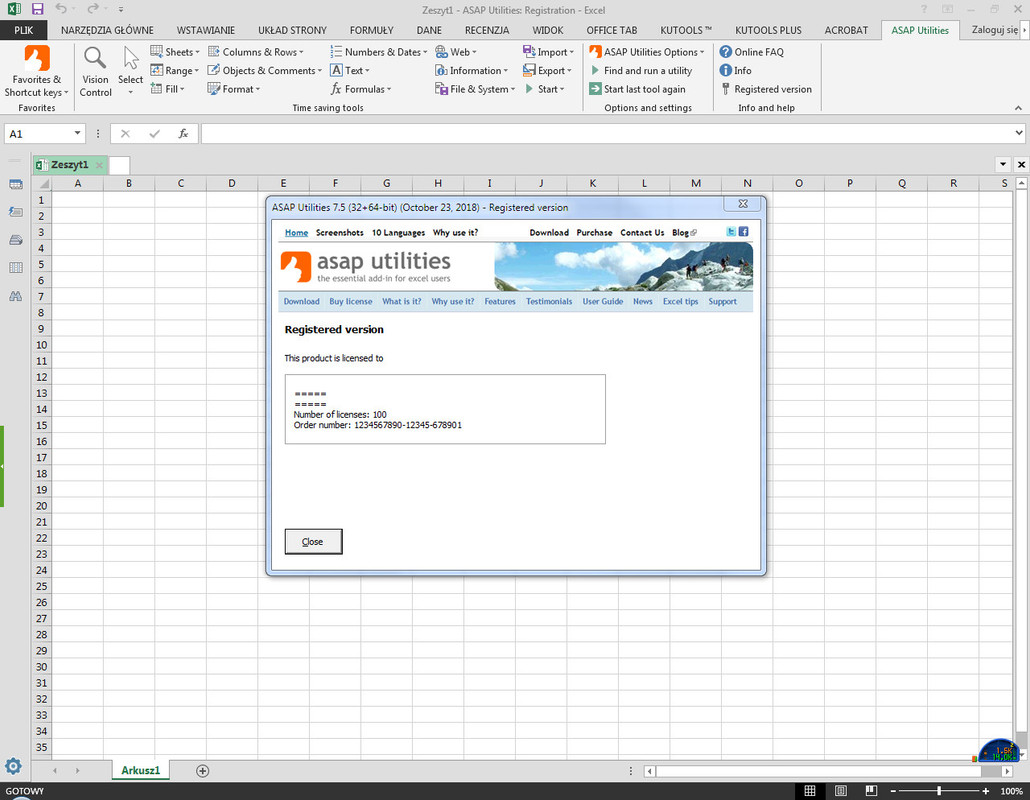Viewport: 1030px width, 800px height.
Task: Select the Arkusz1 sheet tab
Action: coord(141,770)
